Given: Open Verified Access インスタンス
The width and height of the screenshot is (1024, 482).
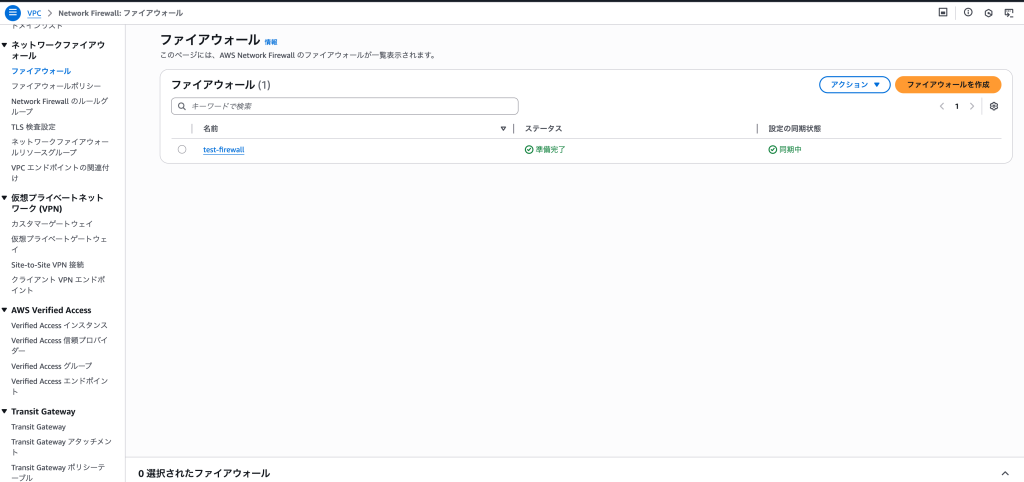Looking at the screenshot, I should (x=59, y=325).
